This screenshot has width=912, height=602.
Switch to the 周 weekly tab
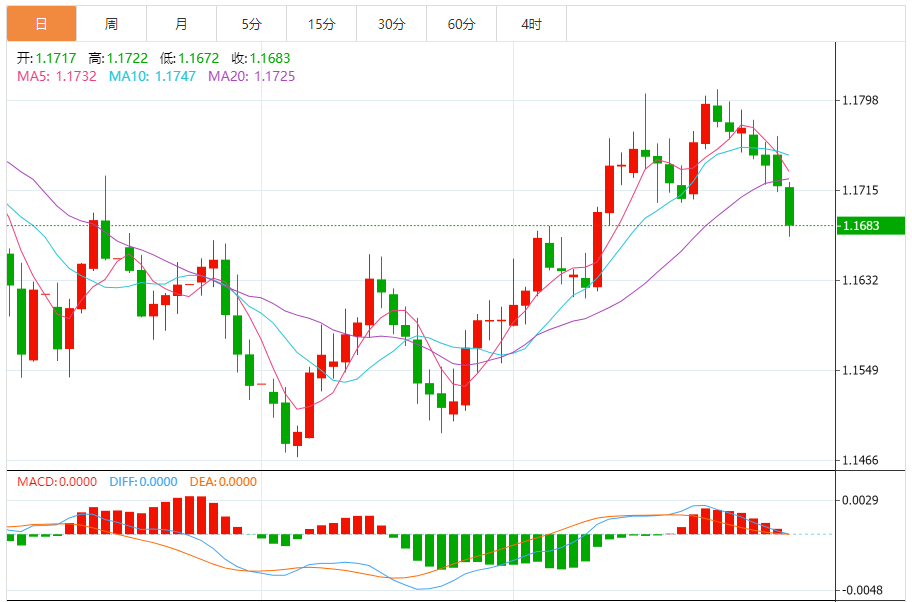point(111,24)
